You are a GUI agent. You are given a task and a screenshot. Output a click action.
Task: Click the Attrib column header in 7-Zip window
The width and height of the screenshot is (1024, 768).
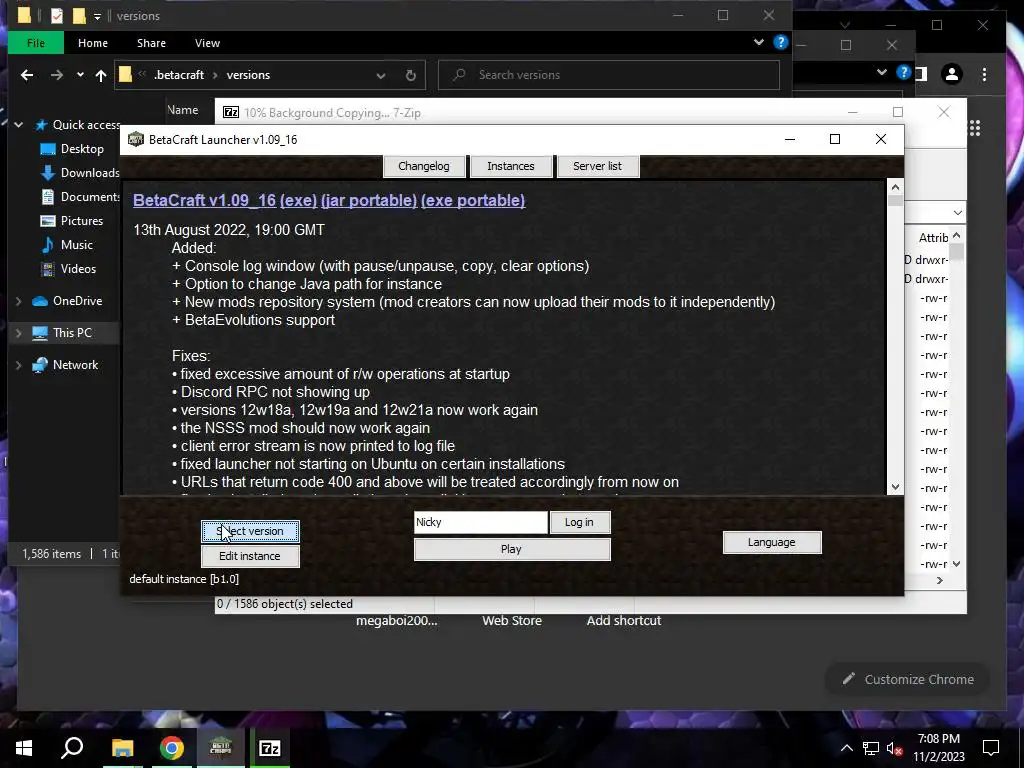(x=933, y=238)
